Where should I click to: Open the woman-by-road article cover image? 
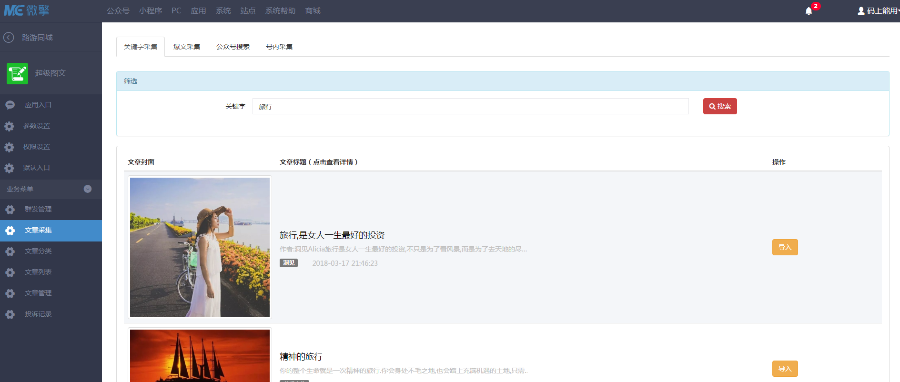(200, 247)
